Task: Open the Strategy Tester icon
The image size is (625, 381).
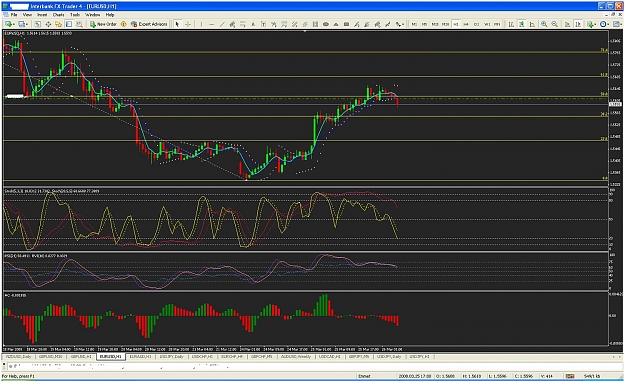Action: 79,24
